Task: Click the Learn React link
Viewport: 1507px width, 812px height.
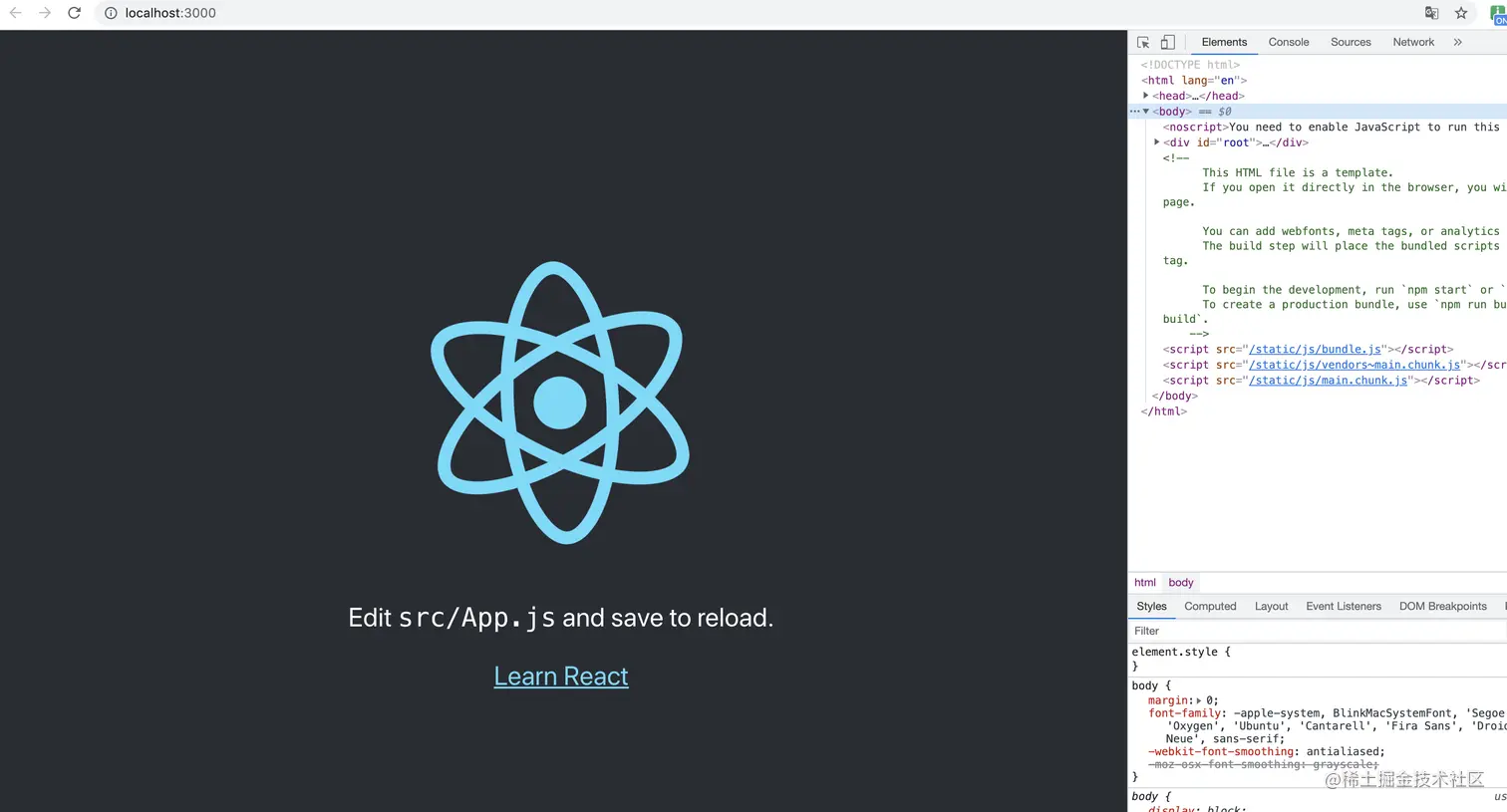Action: click(561, 677)
